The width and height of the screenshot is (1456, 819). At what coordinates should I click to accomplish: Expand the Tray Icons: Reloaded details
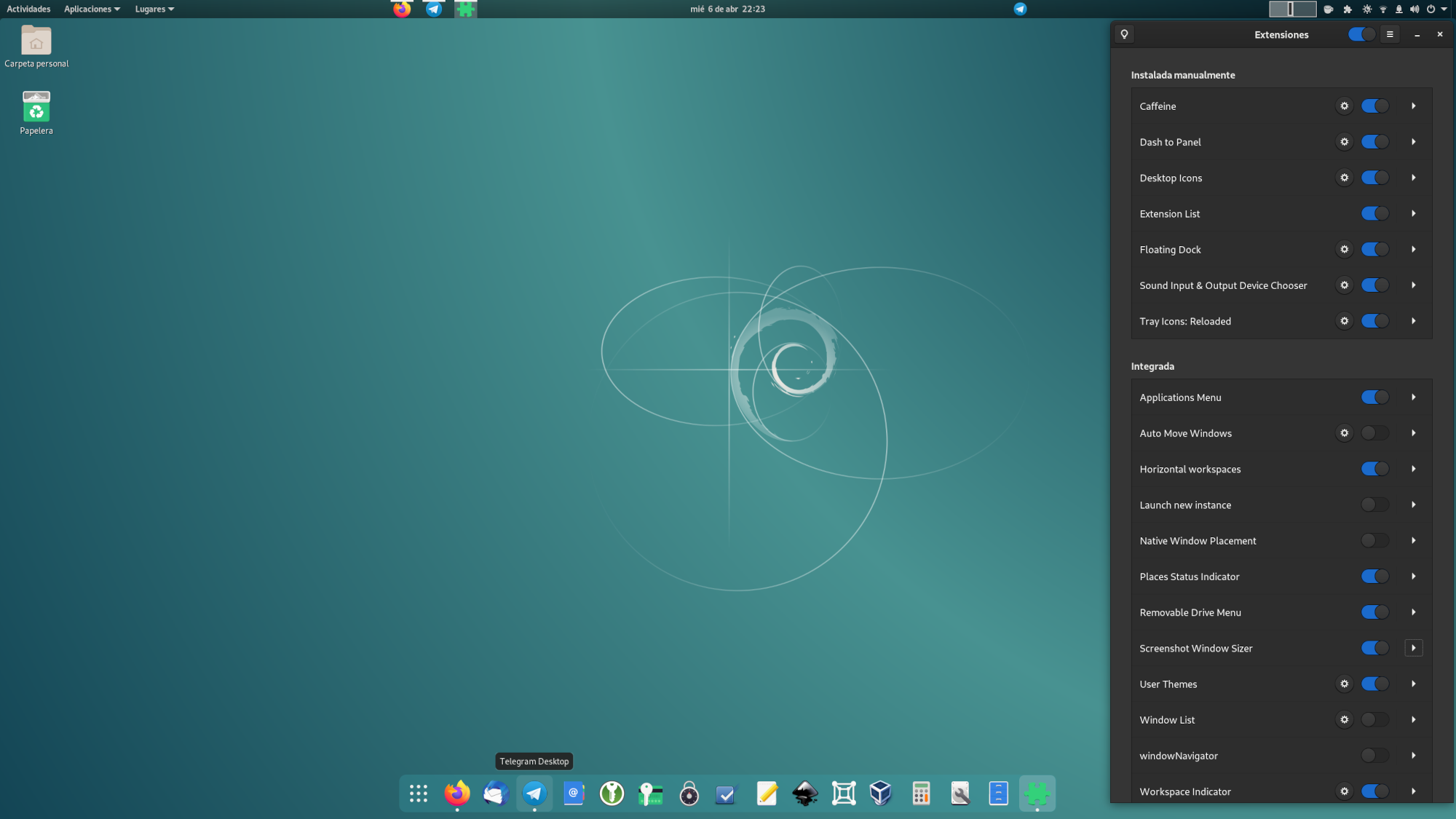pyautogui.click(x=1414, y=321)
